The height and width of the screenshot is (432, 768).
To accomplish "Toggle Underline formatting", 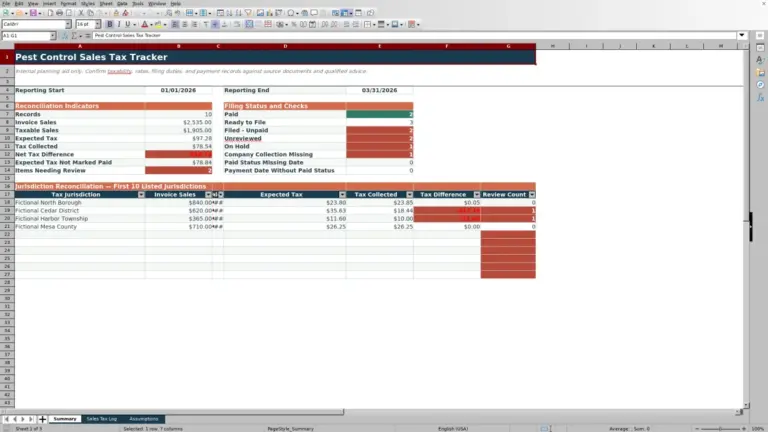I will (x=128, y=24).
